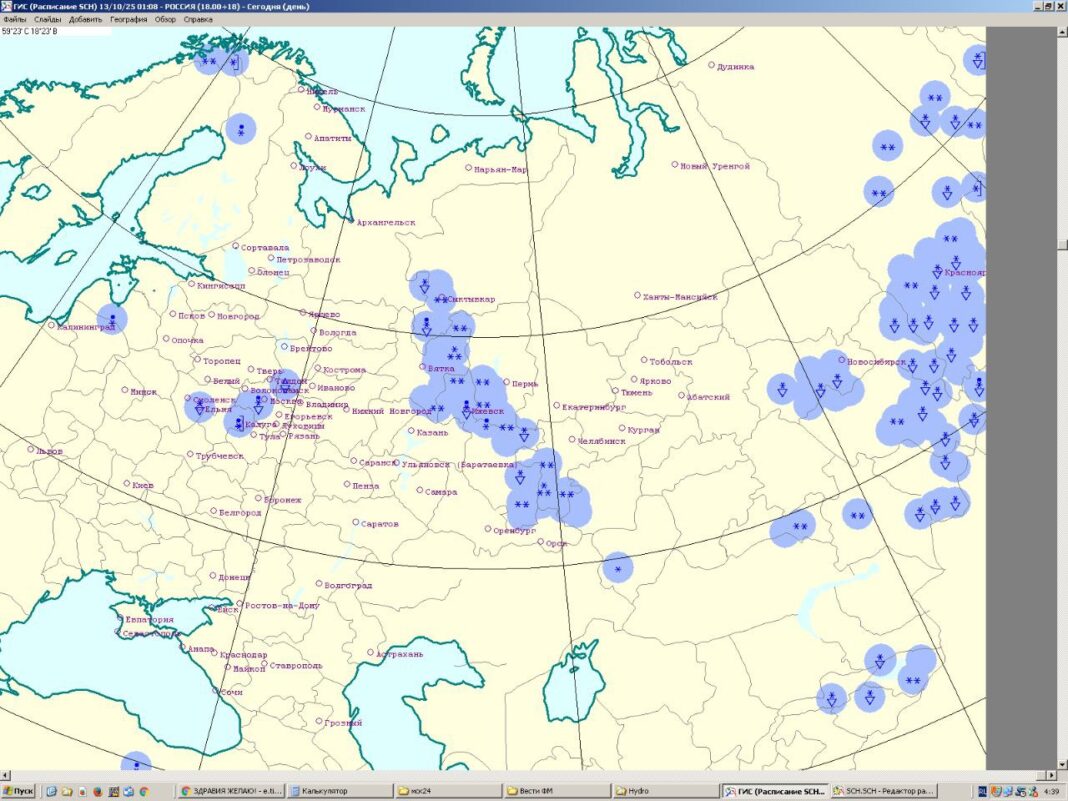The width and height of the screenshot is (1068, 801).
Task: Click the city point for Архангельск
Action: pyautogui.click(x=351, y=221)
